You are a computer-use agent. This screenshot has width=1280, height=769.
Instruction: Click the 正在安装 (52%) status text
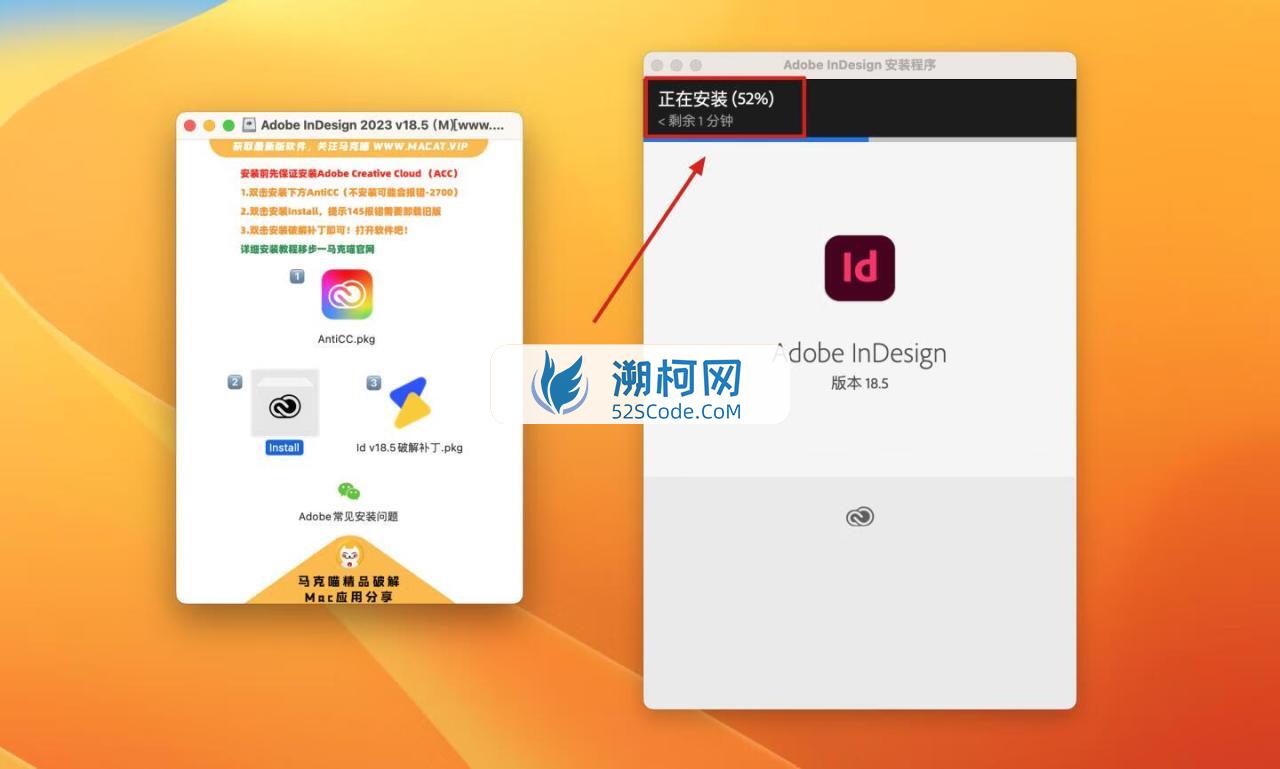tap(716, 99)
